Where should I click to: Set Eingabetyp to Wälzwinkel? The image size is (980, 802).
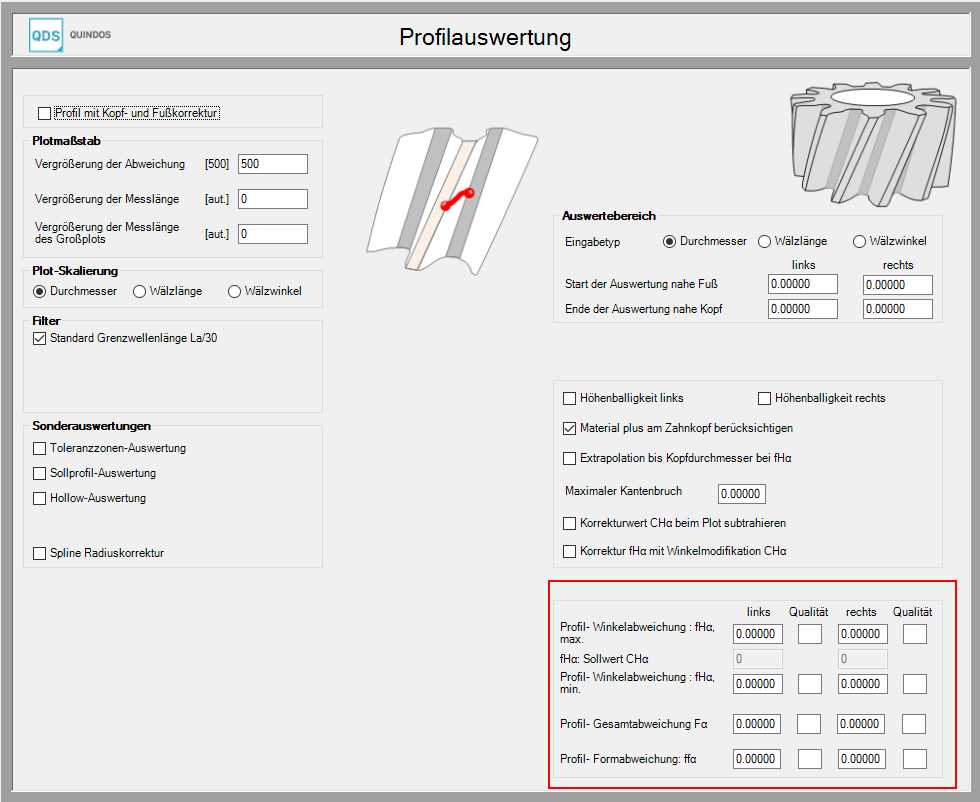[859, 241]
